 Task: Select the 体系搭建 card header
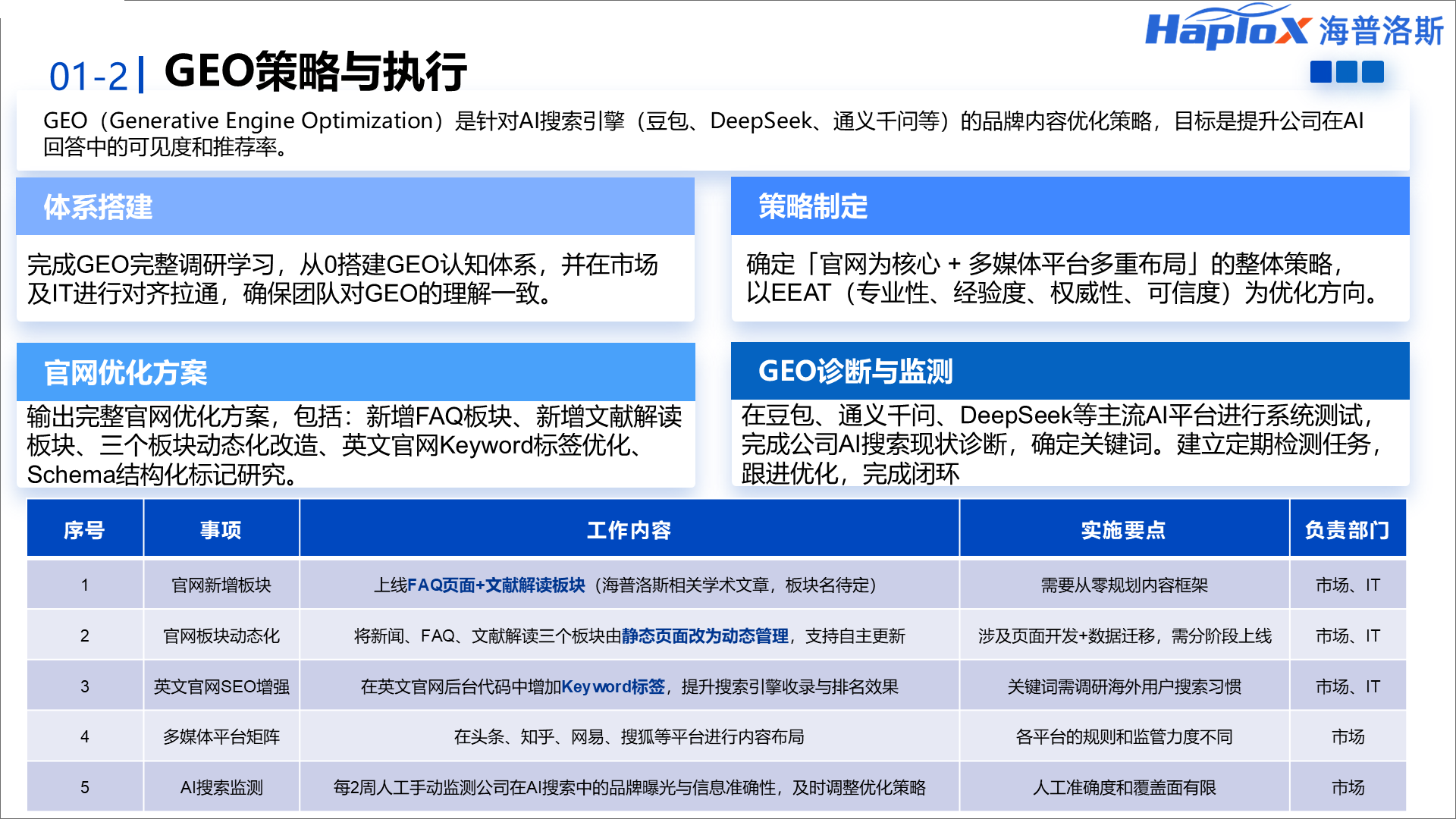(355, 206)
